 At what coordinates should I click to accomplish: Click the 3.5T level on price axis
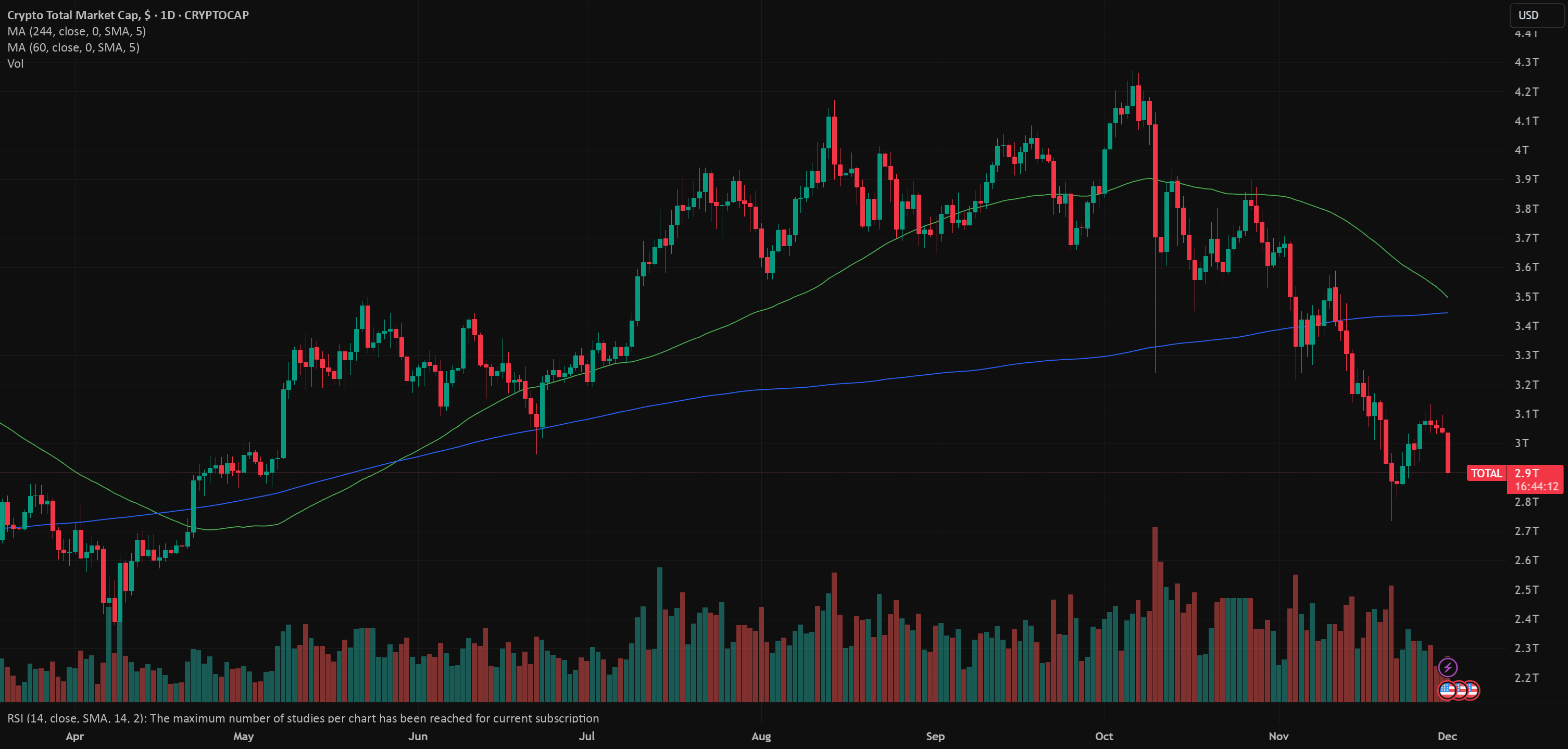(1526, 297)
